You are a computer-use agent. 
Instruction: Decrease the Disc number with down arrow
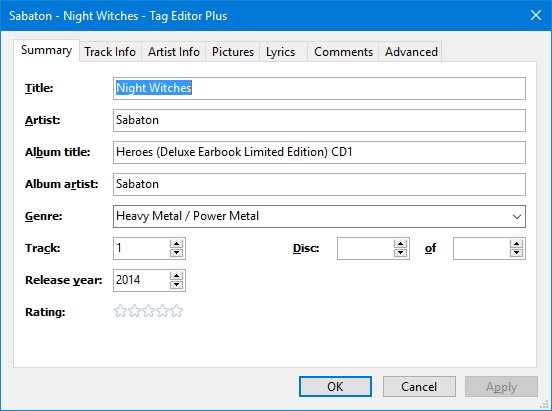pyautogui.click(x=400, y=253)
